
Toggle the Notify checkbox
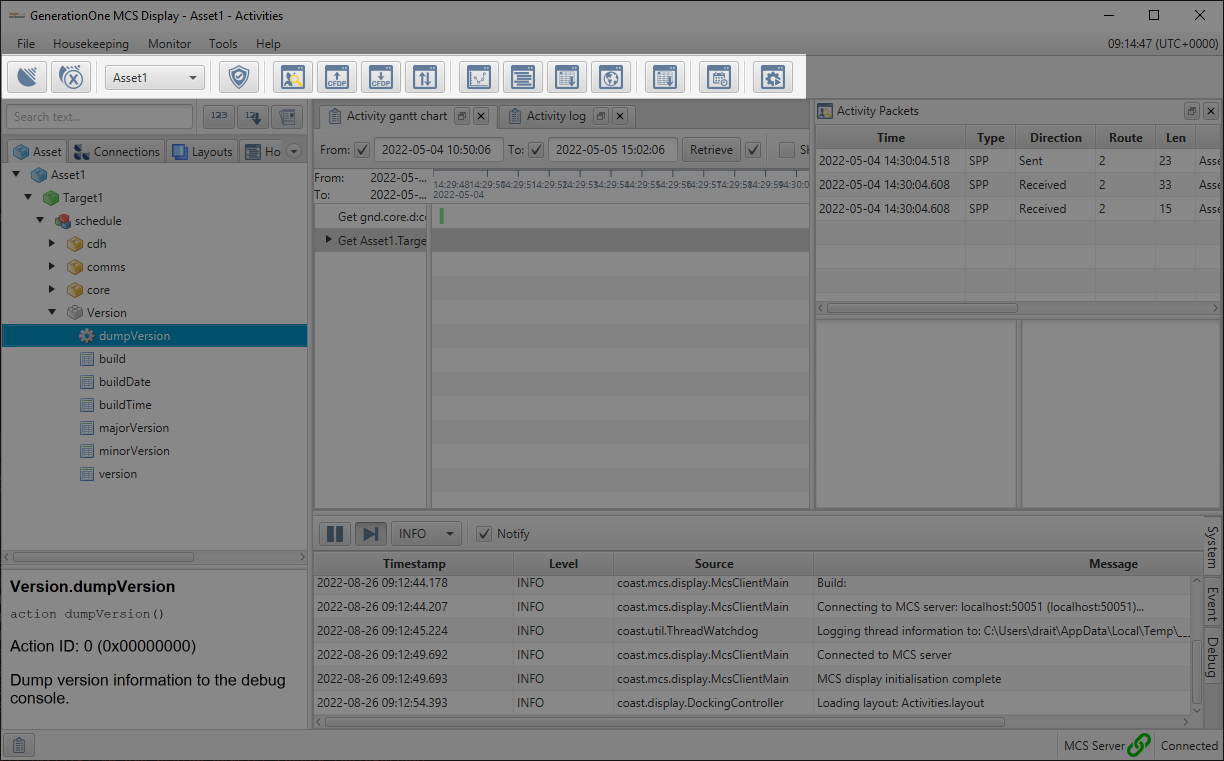click(484, 533)
